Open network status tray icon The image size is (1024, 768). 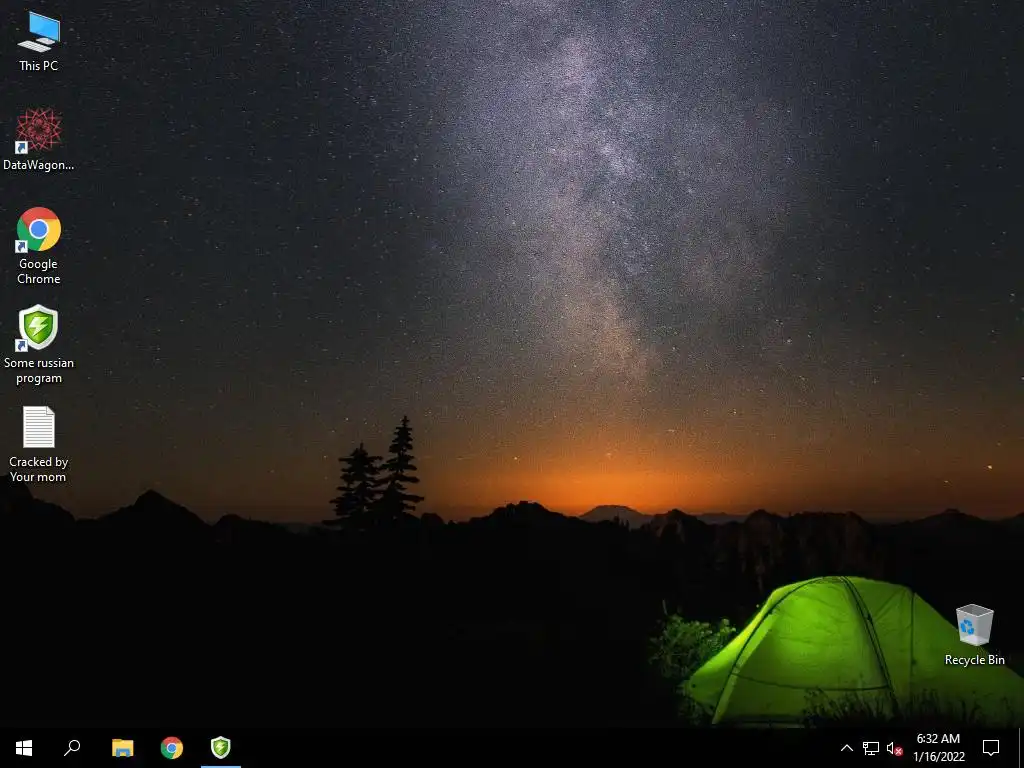click(x=871, y=748)
